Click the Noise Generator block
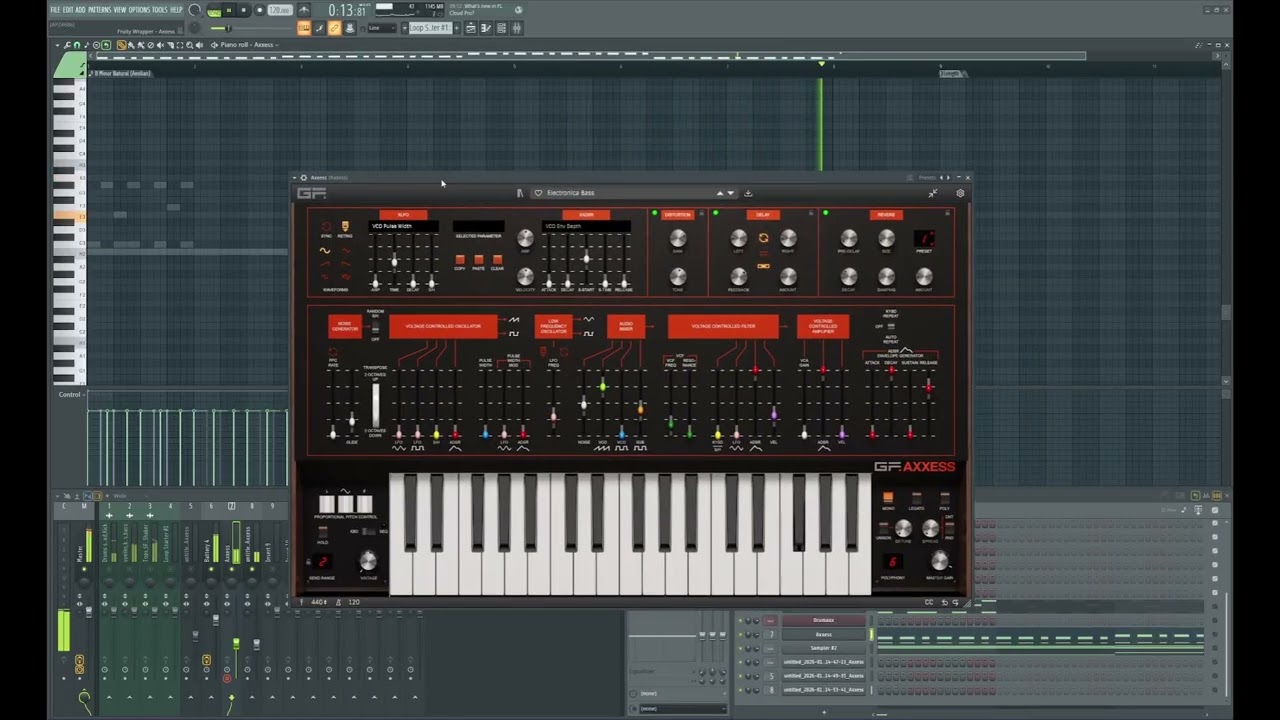This screenshot has height=720, width=1280. (x=345, y=326)
